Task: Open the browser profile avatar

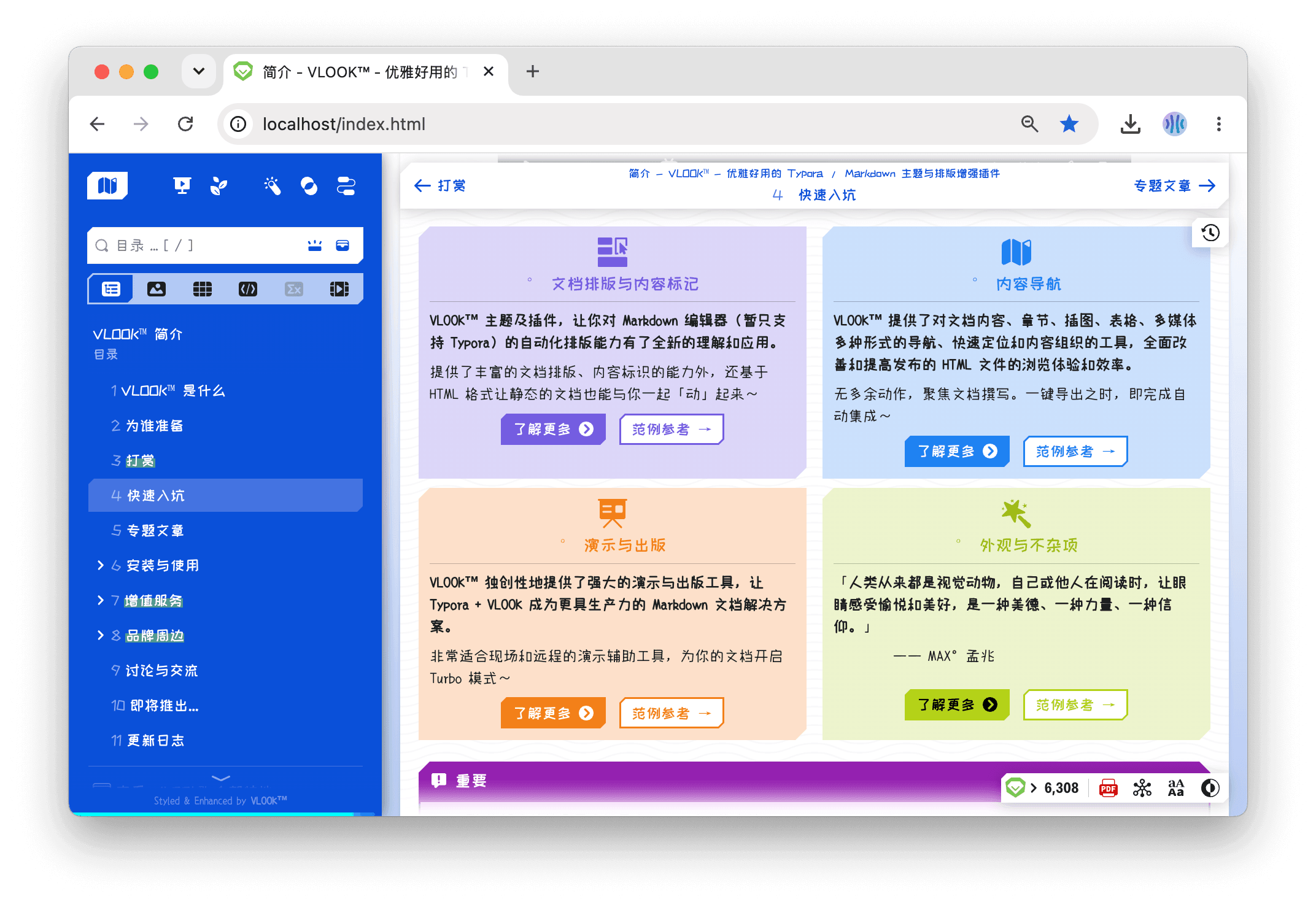Action: tap(1175, 124)
